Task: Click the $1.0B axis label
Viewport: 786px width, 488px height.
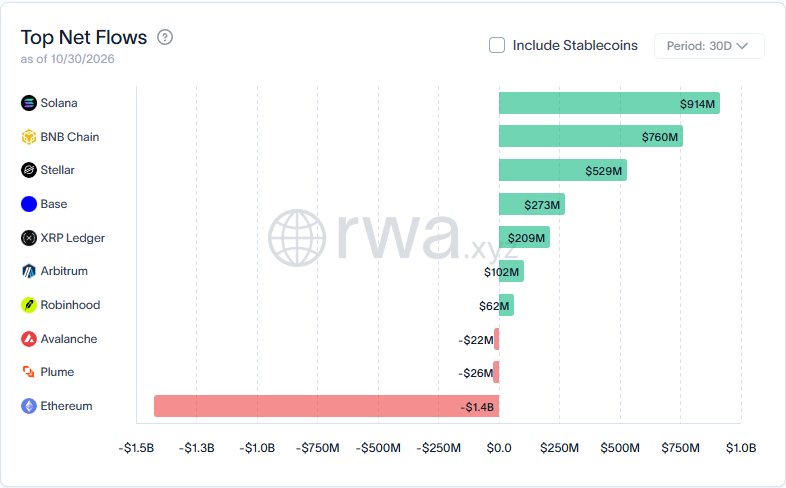Action: pyautogui.click(x=741, y=448)
